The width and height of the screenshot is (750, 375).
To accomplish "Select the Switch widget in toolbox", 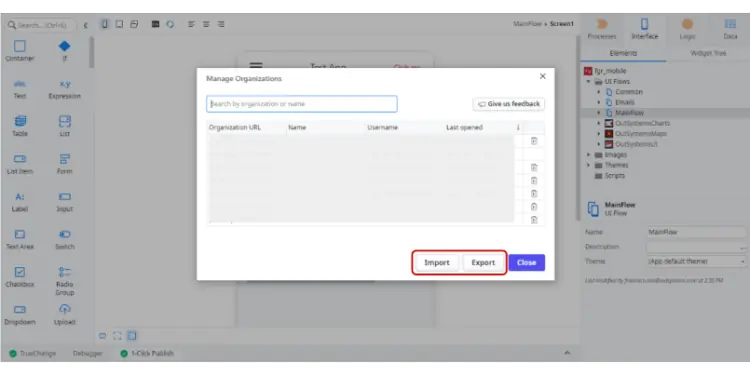I will point(65,234).
